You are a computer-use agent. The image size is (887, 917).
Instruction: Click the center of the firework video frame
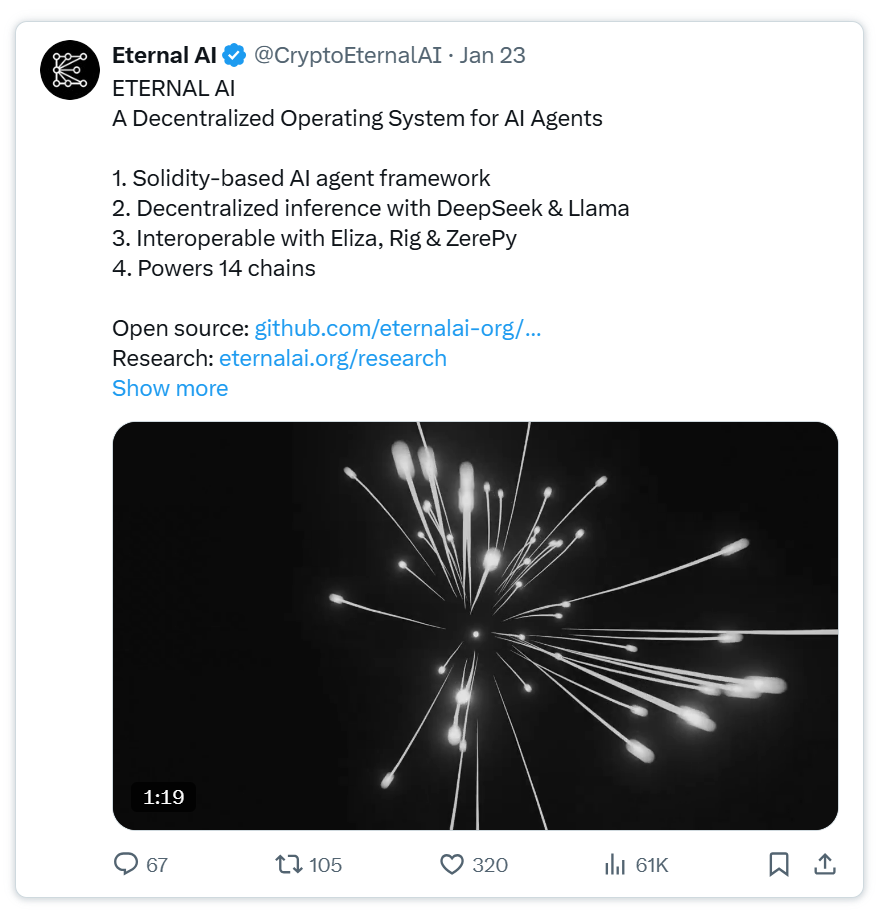click(x=477, y=625)
